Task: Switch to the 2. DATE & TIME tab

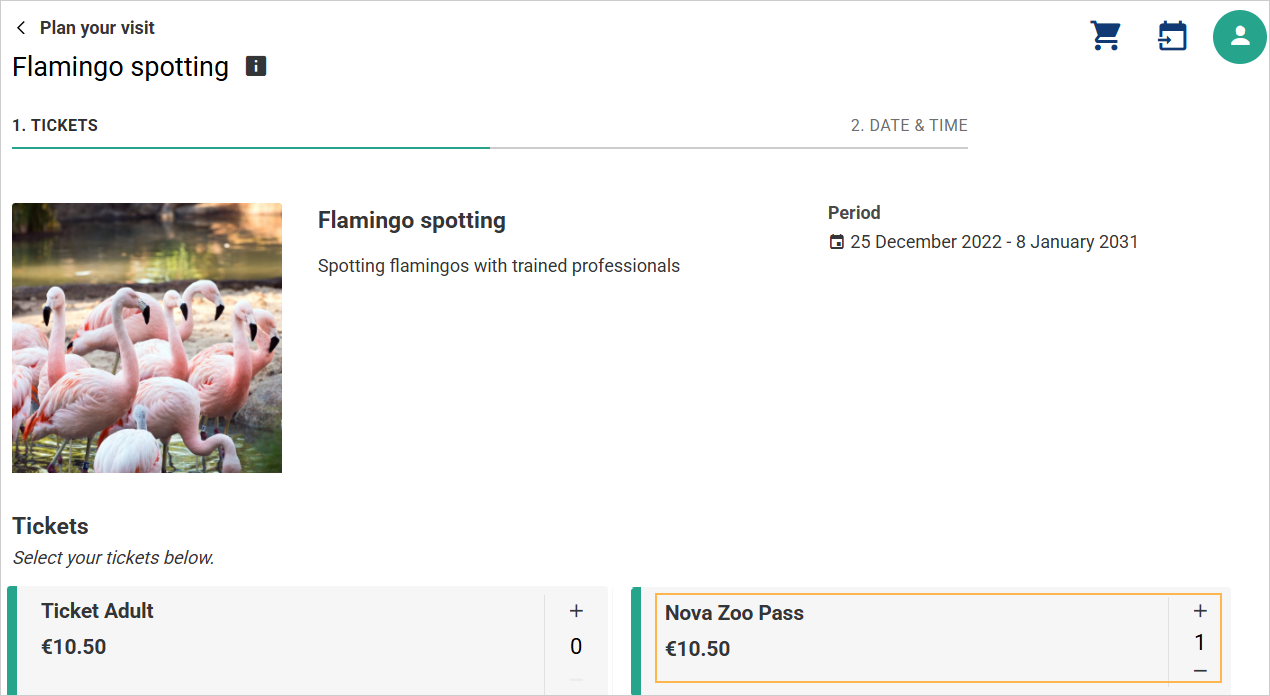Action: (x=909, y=126)
